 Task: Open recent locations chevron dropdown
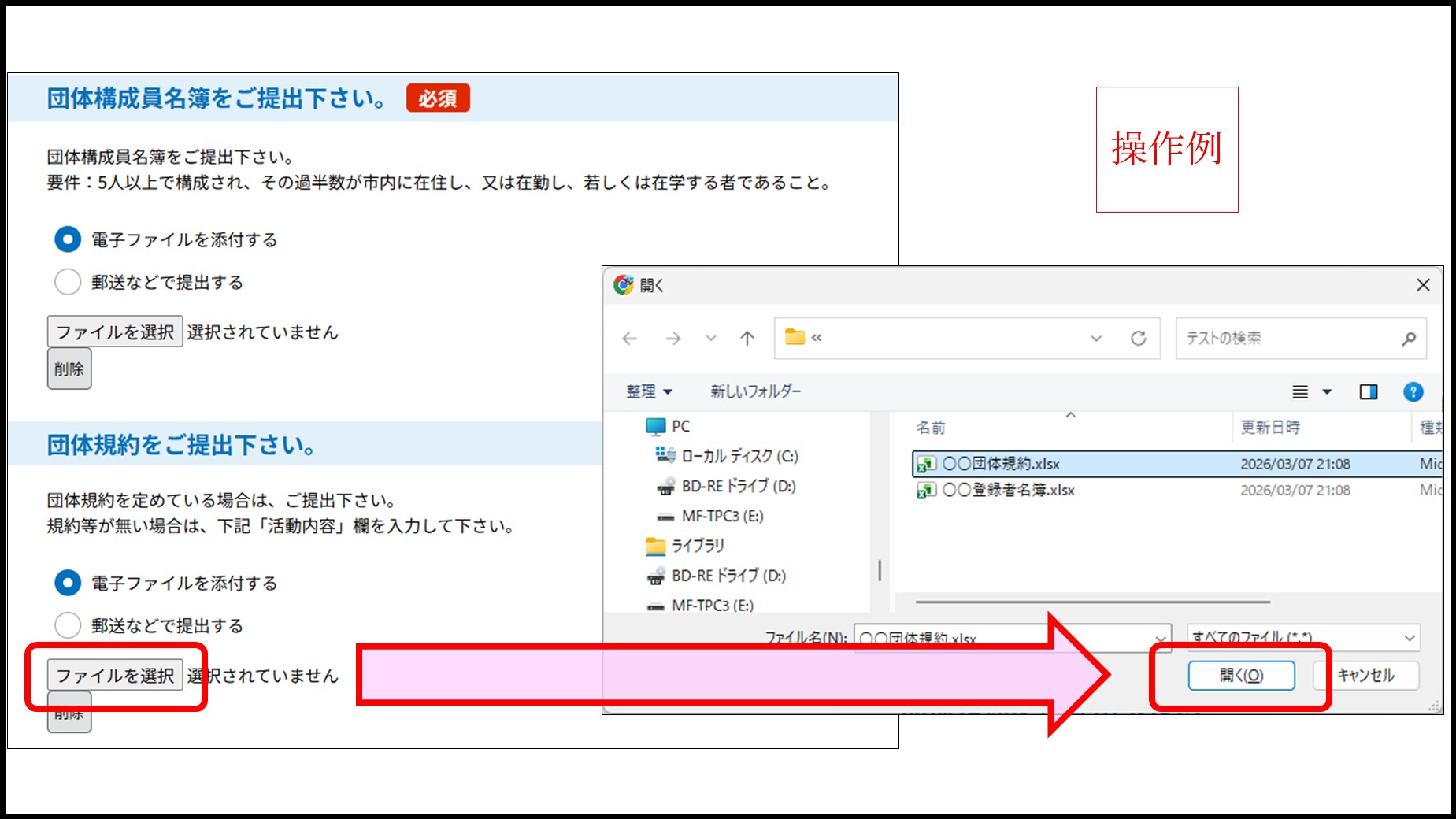pos(710,339)
